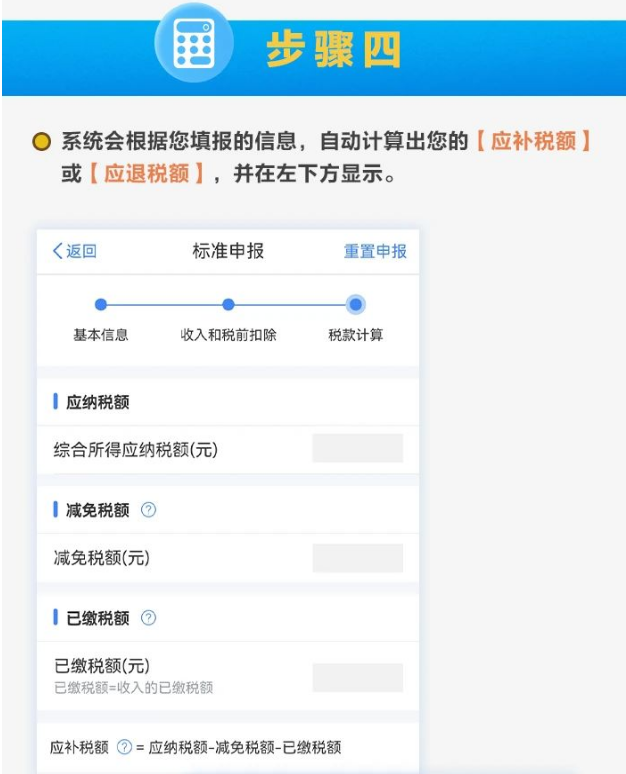Screen dimensions: 626x774
Task: Select the 税款计算 step dot
Action: [x=355, y=305]
